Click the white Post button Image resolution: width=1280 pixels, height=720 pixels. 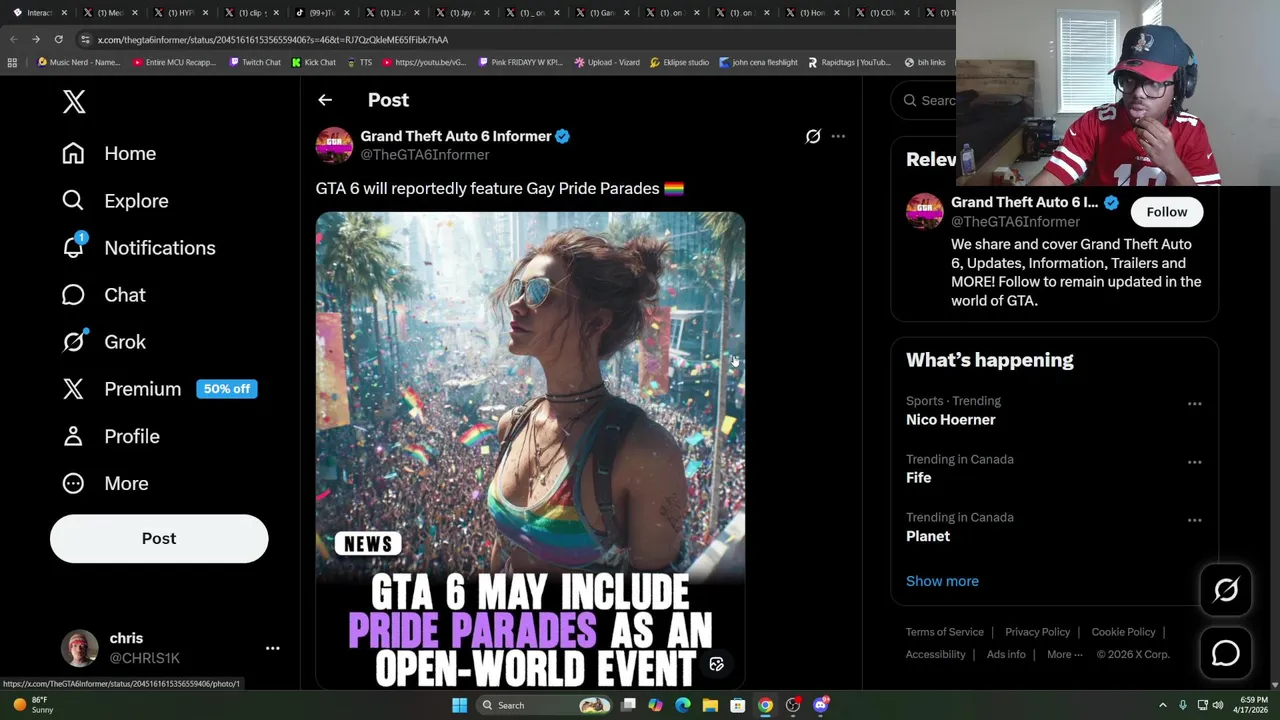coord(159,538)
